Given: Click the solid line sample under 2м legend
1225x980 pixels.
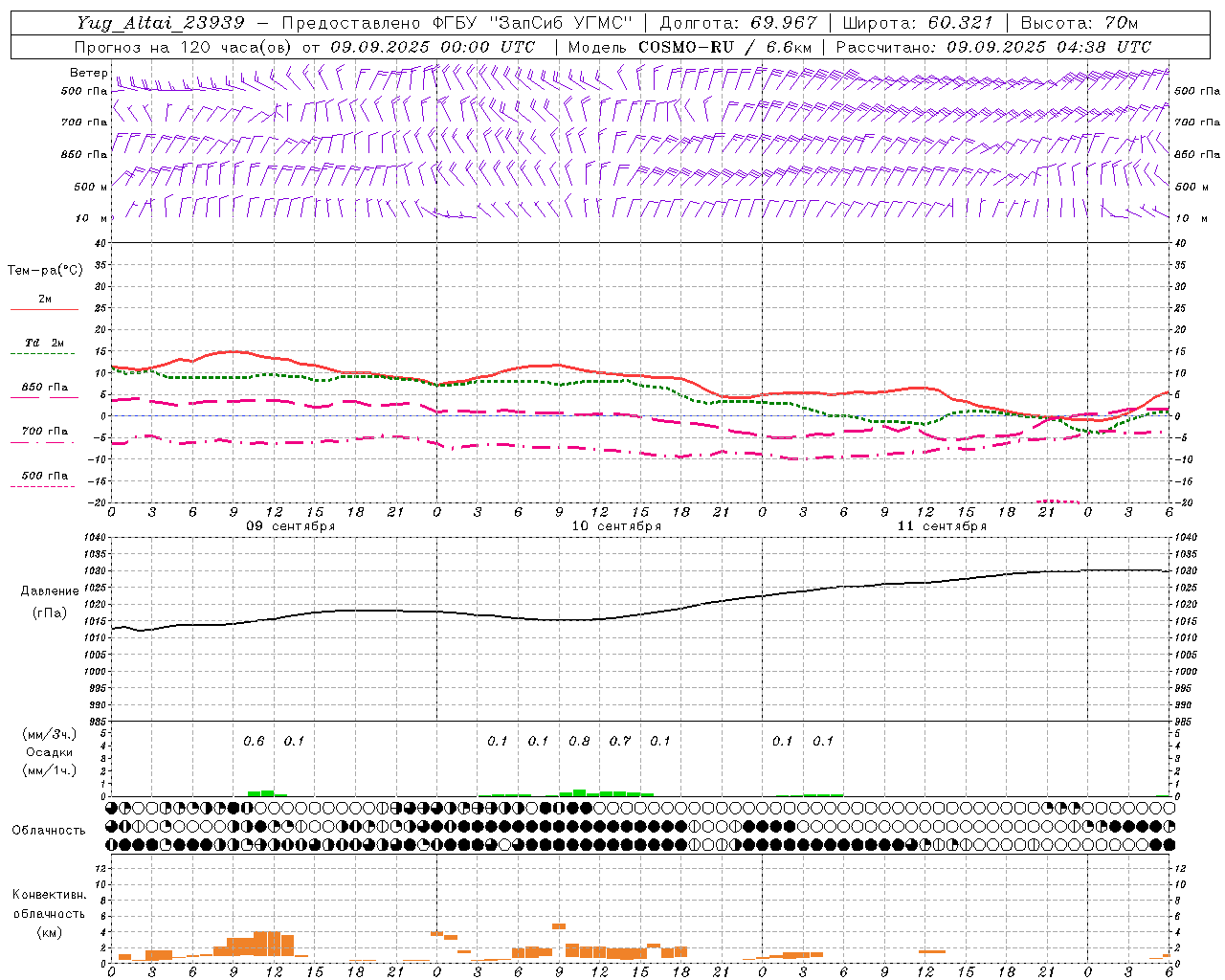Looking at the screenshot, I should point(44,309).
